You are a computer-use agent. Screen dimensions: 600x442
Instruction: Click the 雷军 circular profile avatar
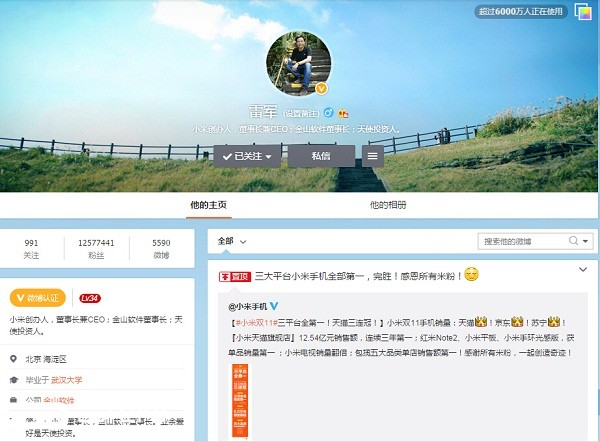[x=299, y=64]
